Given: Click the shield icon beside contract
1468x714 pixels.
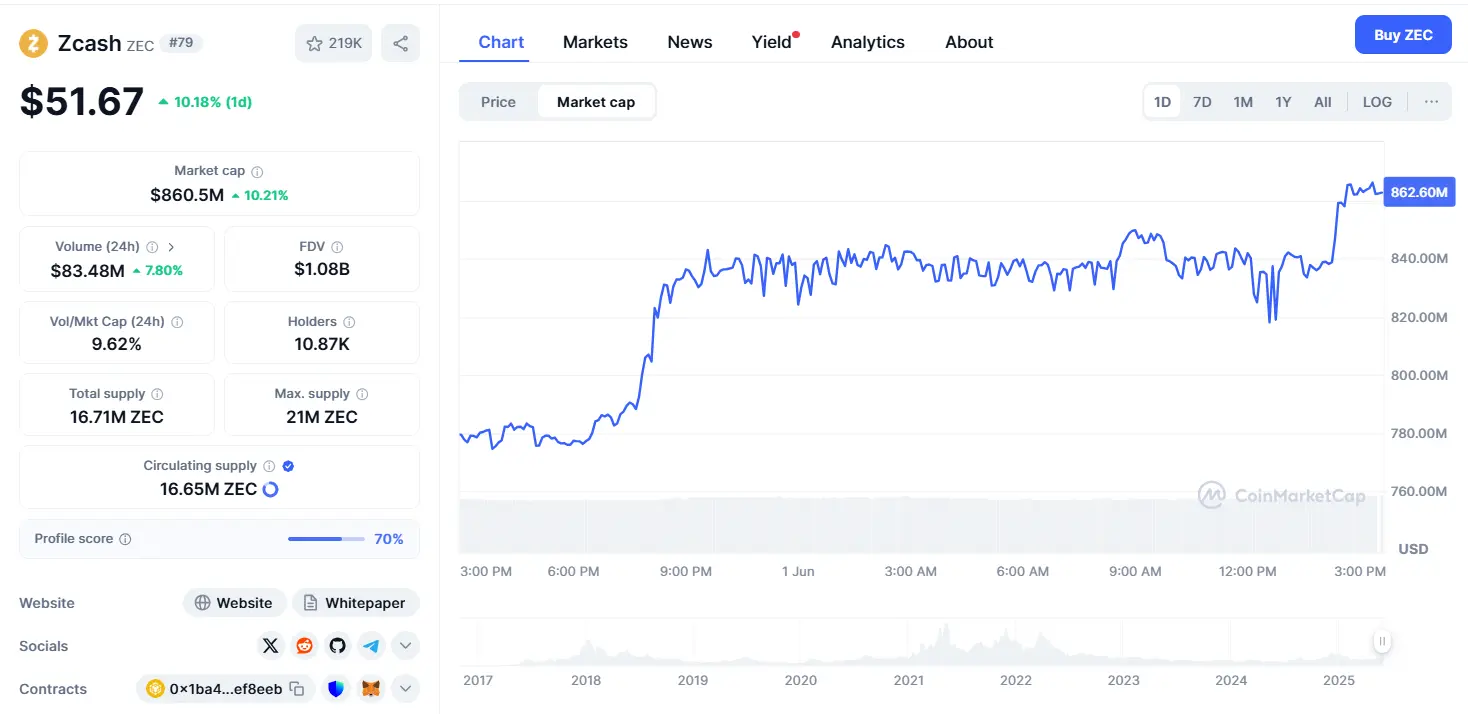Looking at the screenshot, I should [337, 689].
